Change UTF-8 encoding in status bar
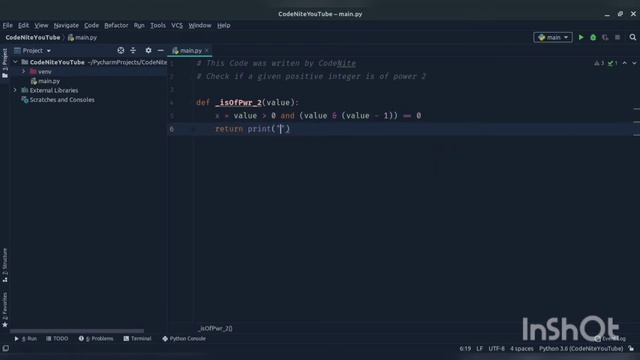640x360 pixels. click(496, 349)
